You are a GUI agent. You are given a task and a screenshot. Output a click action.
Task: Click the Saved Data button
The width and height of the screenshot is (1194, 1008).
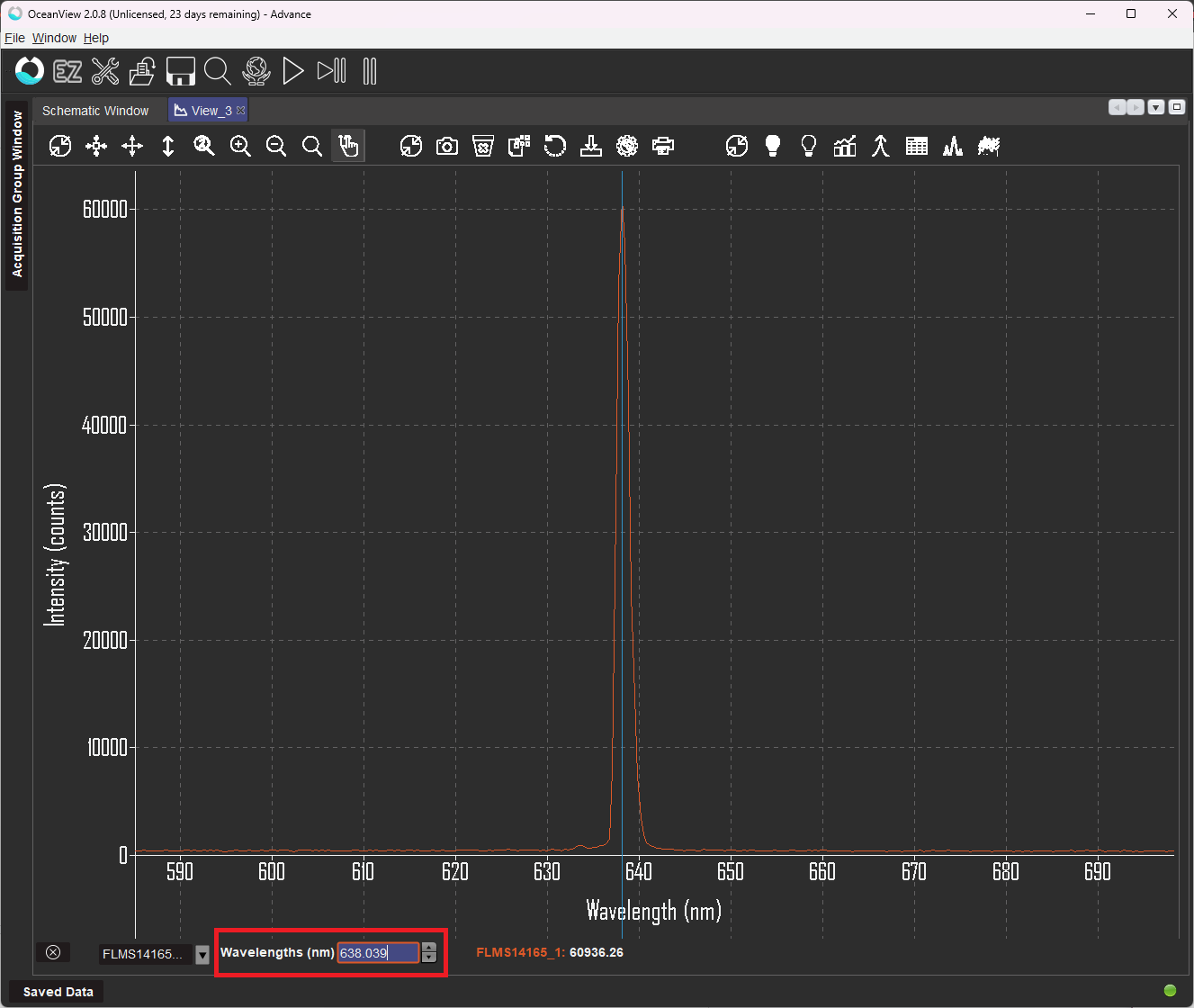[x=58, y=992]
